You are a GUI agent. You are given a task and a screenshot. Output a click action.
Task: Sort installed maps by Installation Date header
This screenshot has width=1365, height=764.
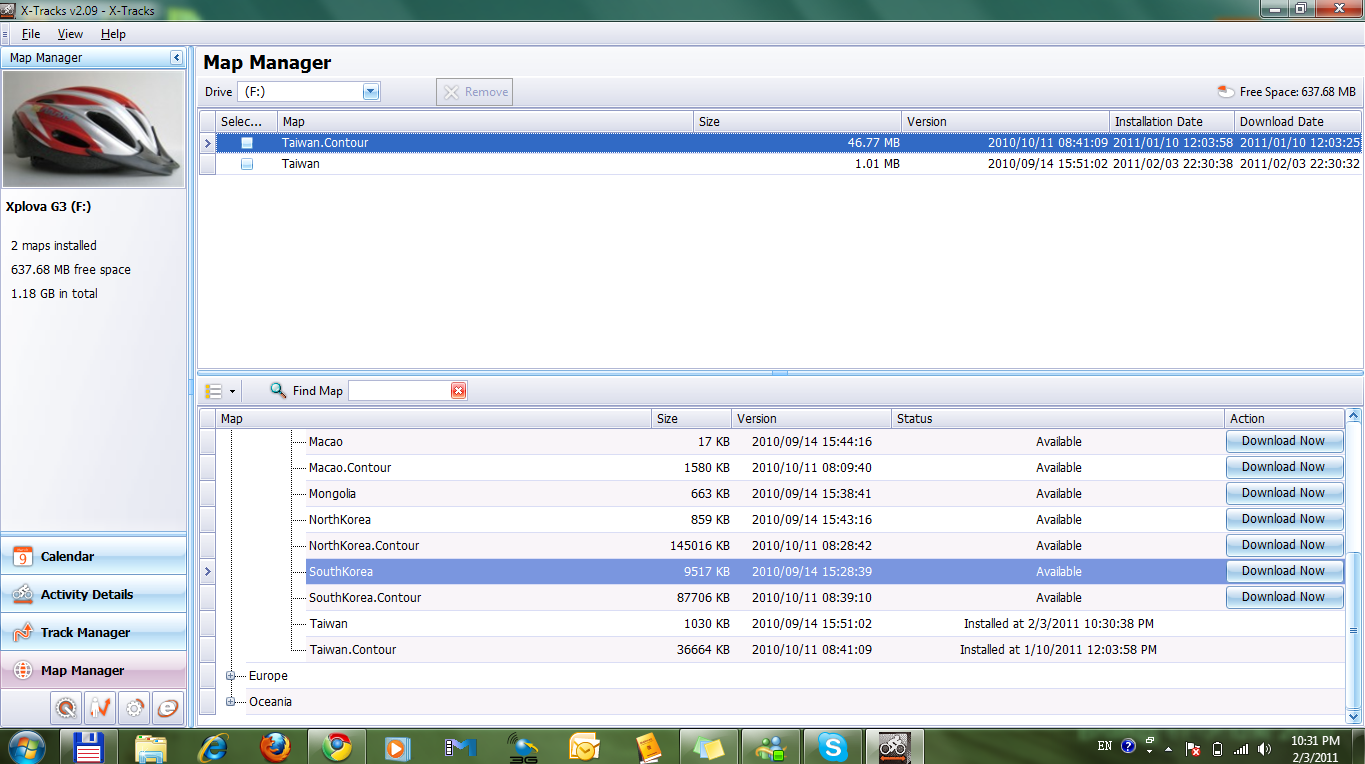click(x=1172, y=121)
